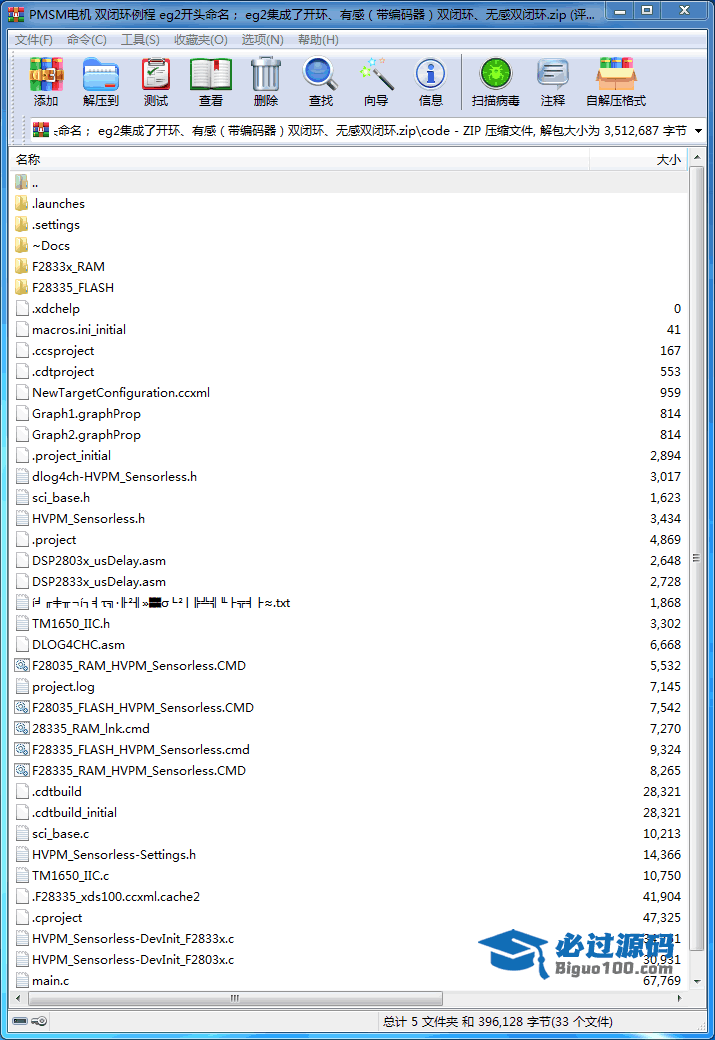This screenshot has width=715, height=1040.
Task: Select the ~Docs folder
Action: pyautogui.click(x=50, y=245)
